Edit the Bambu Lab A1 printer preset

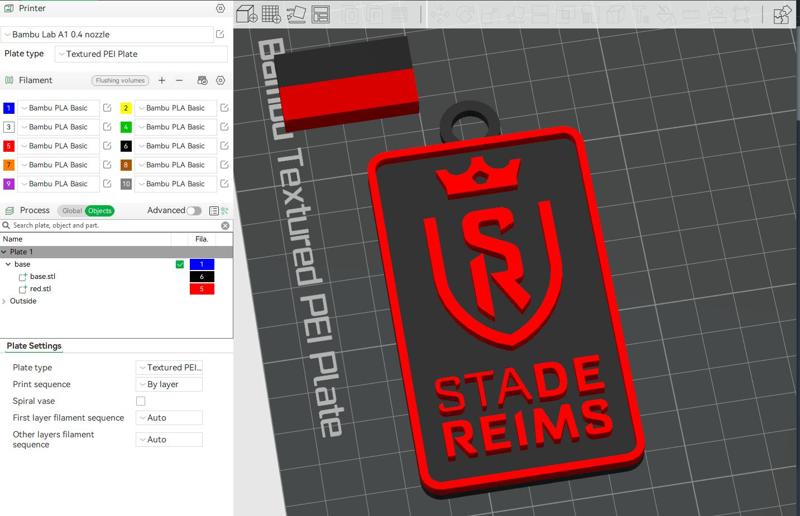[220, 34]
